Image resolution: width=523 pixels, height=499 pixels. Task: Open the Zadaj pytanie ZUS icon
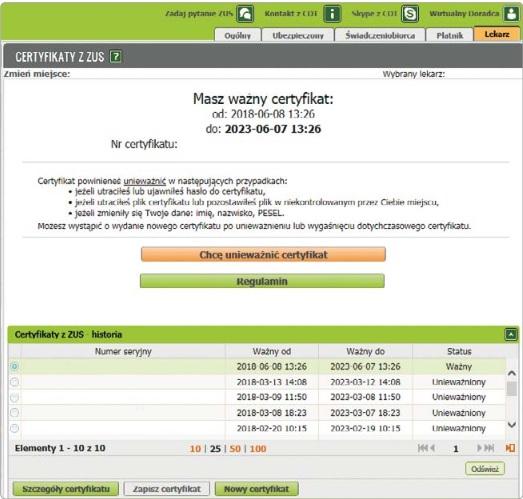coord(245,14)
